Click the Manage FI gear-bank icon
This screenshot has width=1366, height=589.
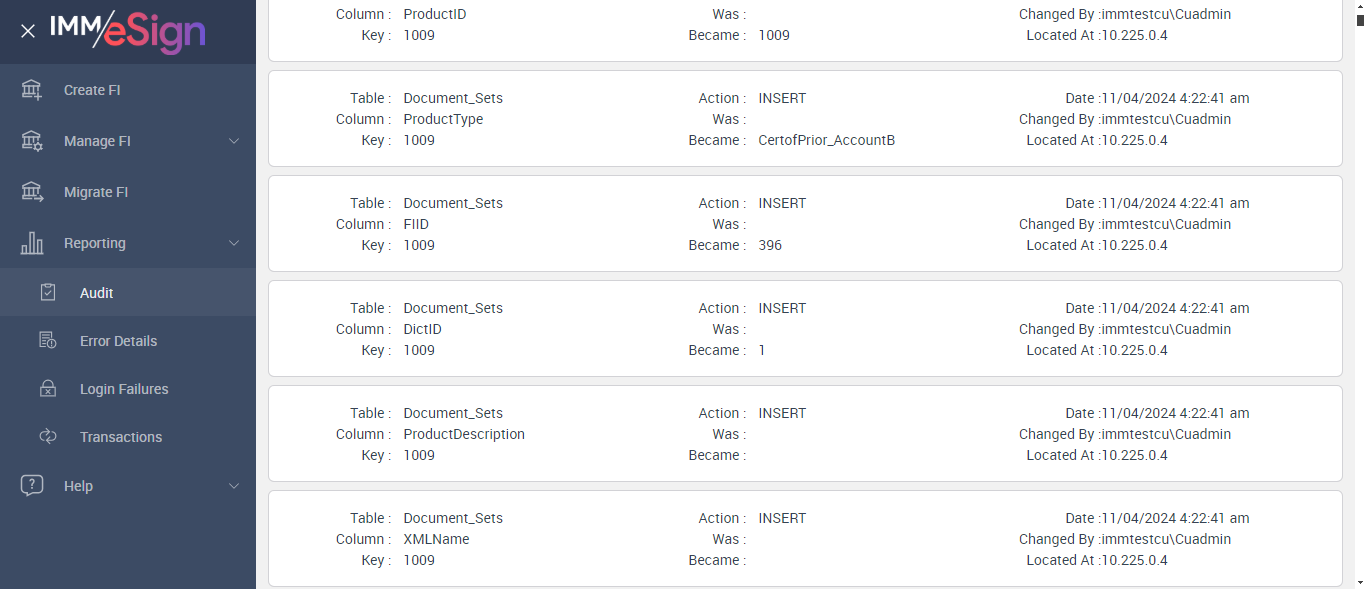coord(32,141)
